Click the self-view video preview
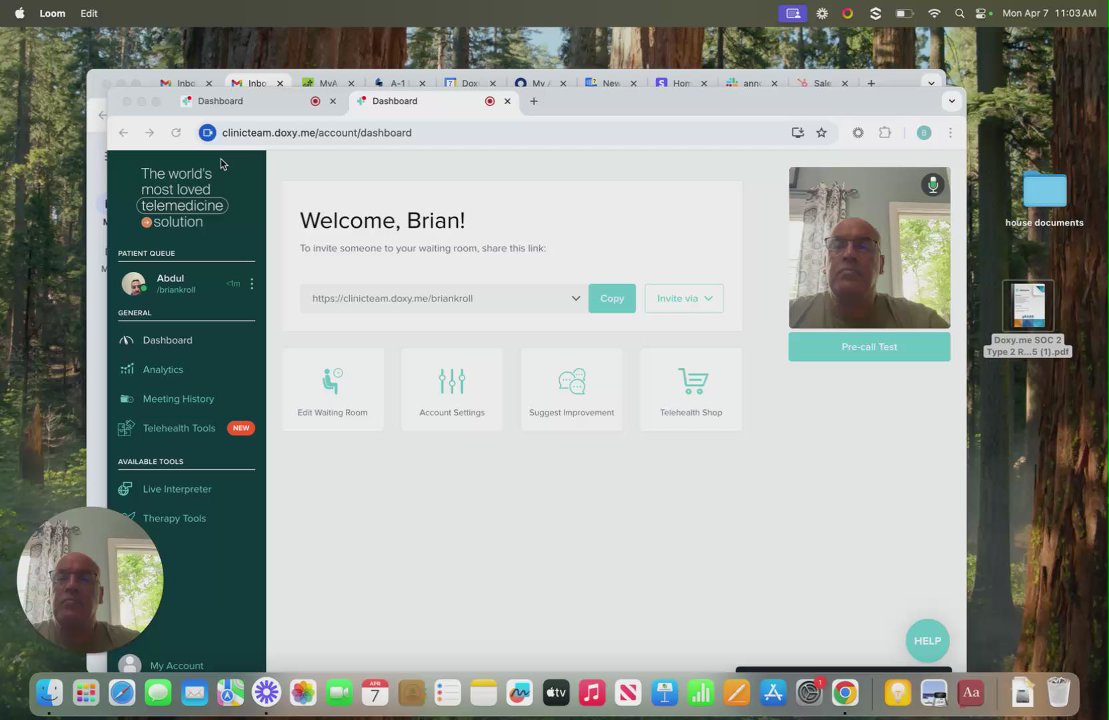 [x=869, y=248]
